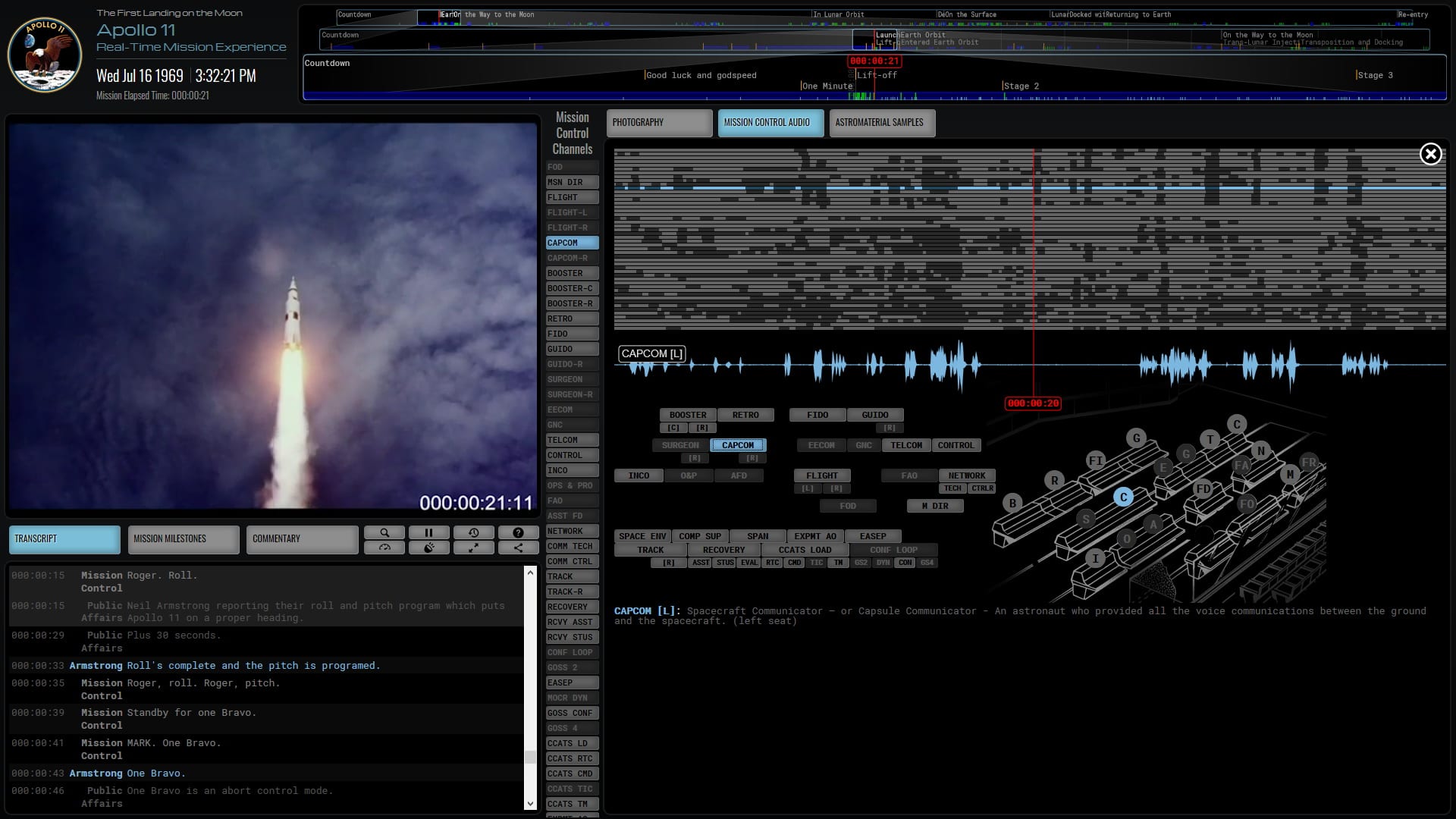Click the flashlight icon button
This screenshot has width=1456, height=819.
(428, 548)
